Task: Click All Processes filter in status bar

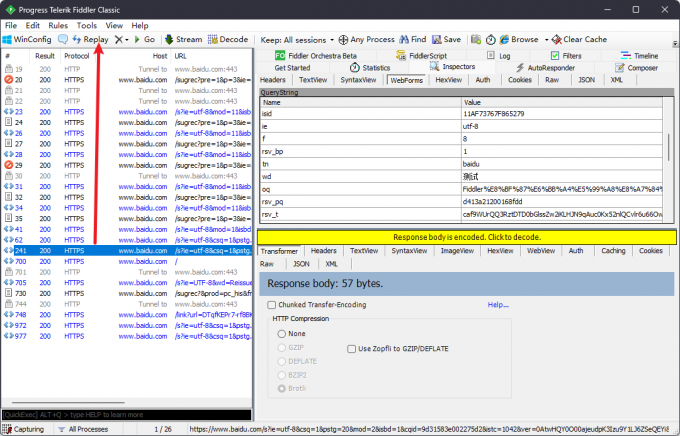Action: (x=83, y=429)
